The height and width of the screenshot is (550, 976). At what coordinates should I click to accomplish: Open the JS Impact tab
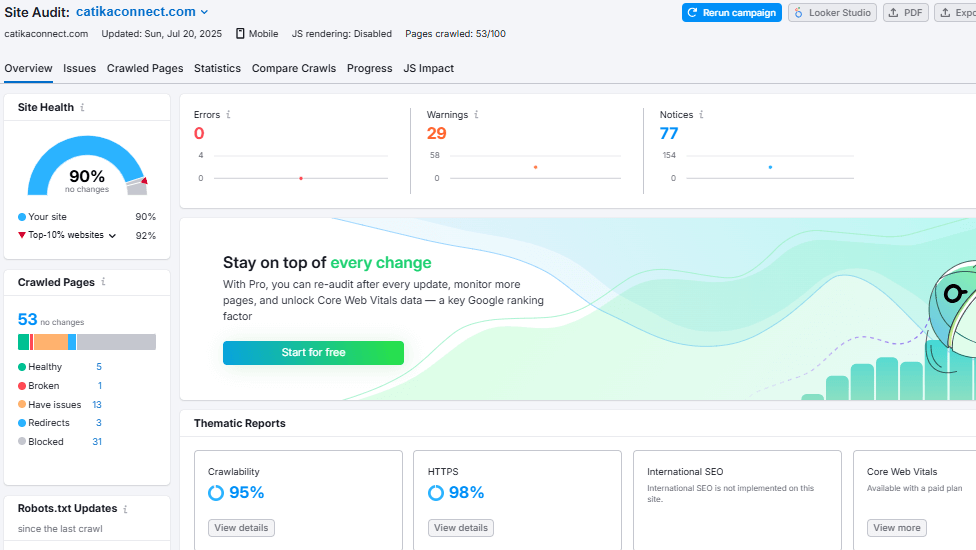pyautogui.click(x=429, y=68)
